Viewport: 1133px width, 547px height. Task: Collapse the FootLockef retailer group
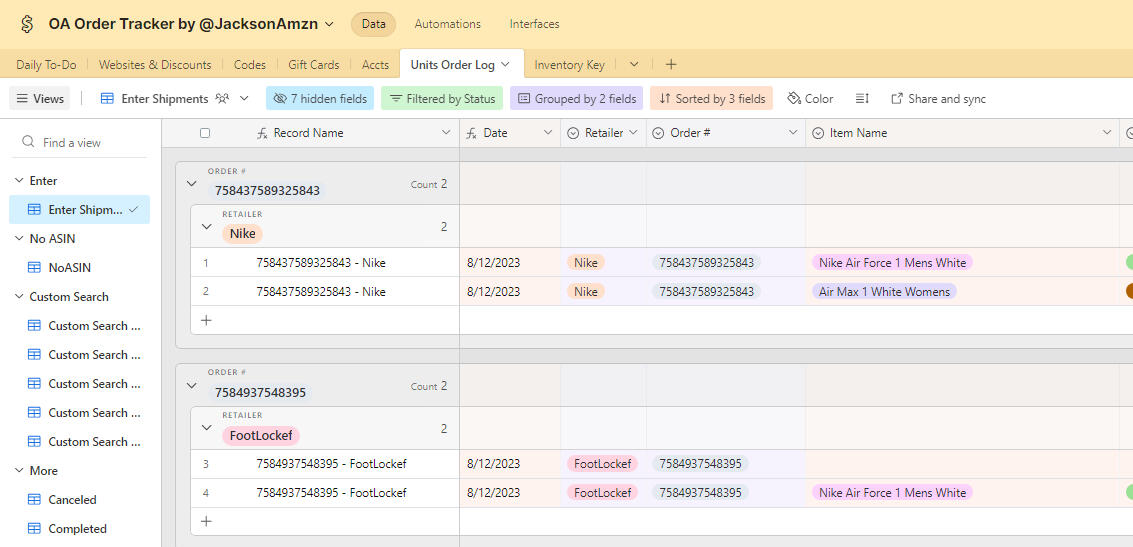point(207,428)
